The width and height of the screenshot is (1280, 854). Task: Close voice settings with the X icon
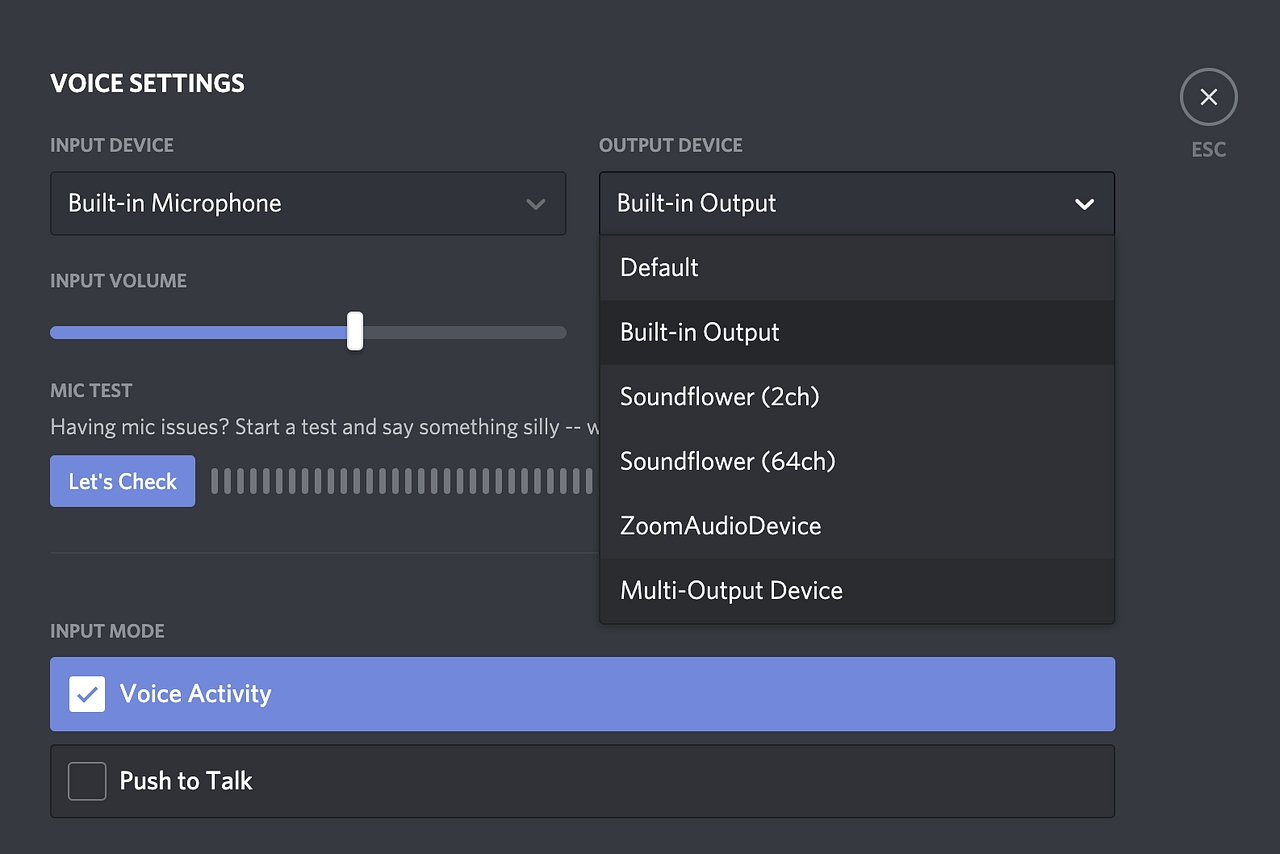tap(1208, 96)
